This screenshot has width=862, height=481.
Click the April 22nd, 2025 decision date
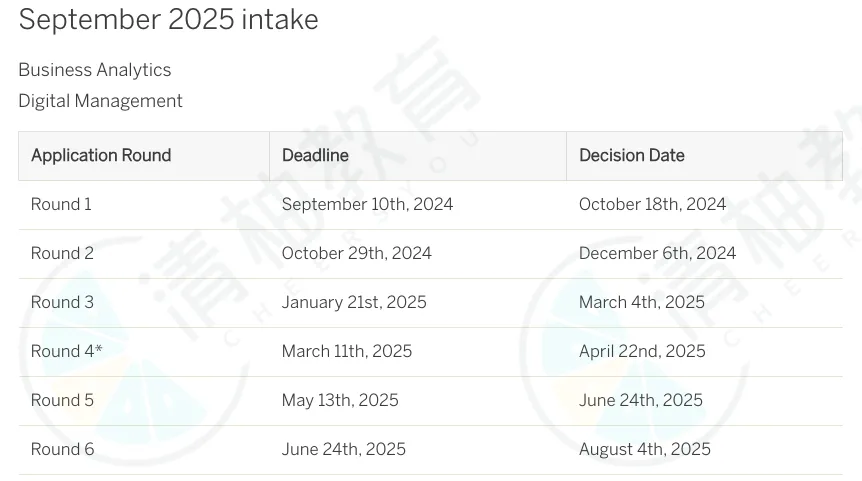642,352
